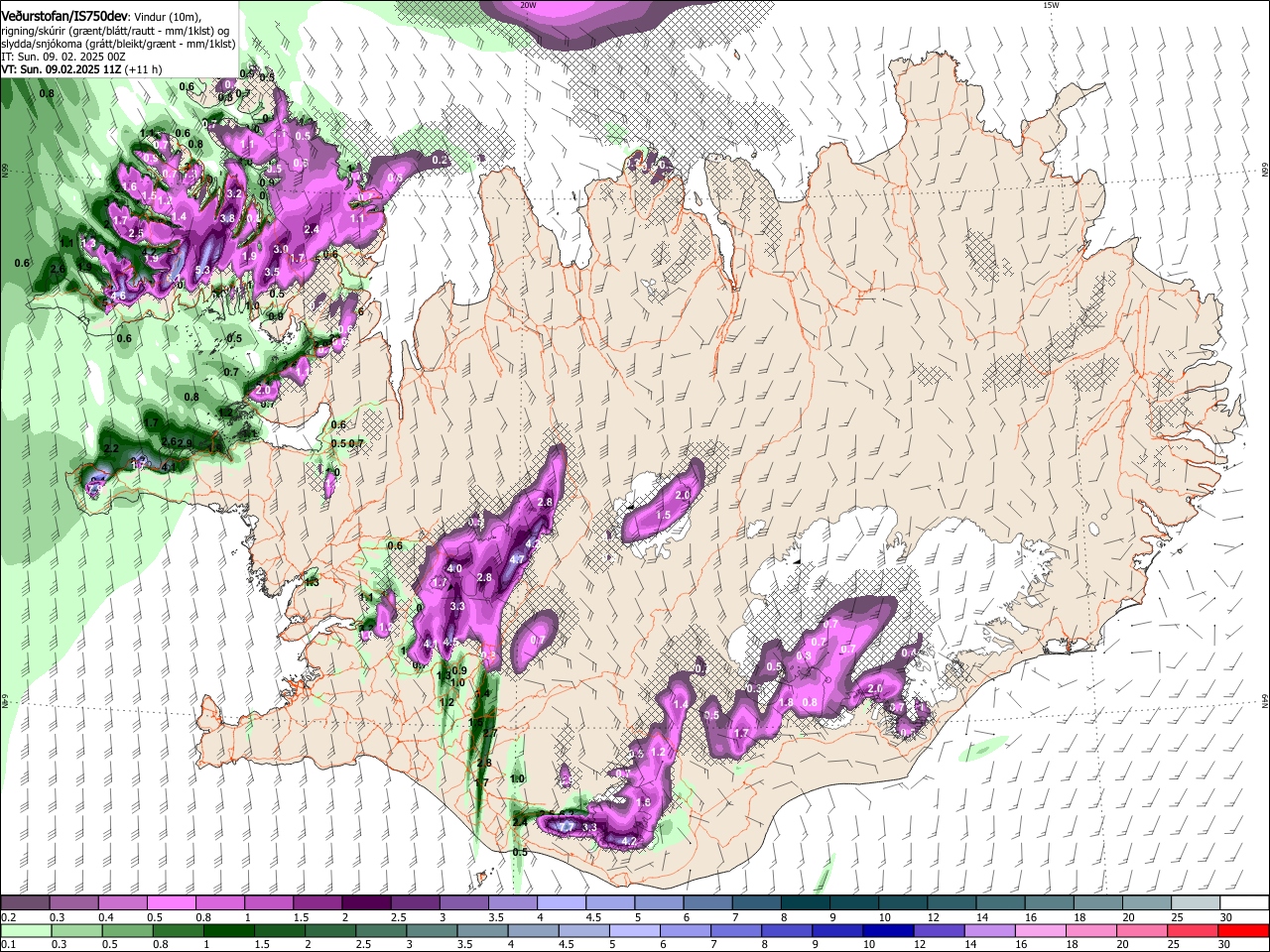Click the "VT: Sun. 09.02.2025 11Z" valid time

coord(62,69)
